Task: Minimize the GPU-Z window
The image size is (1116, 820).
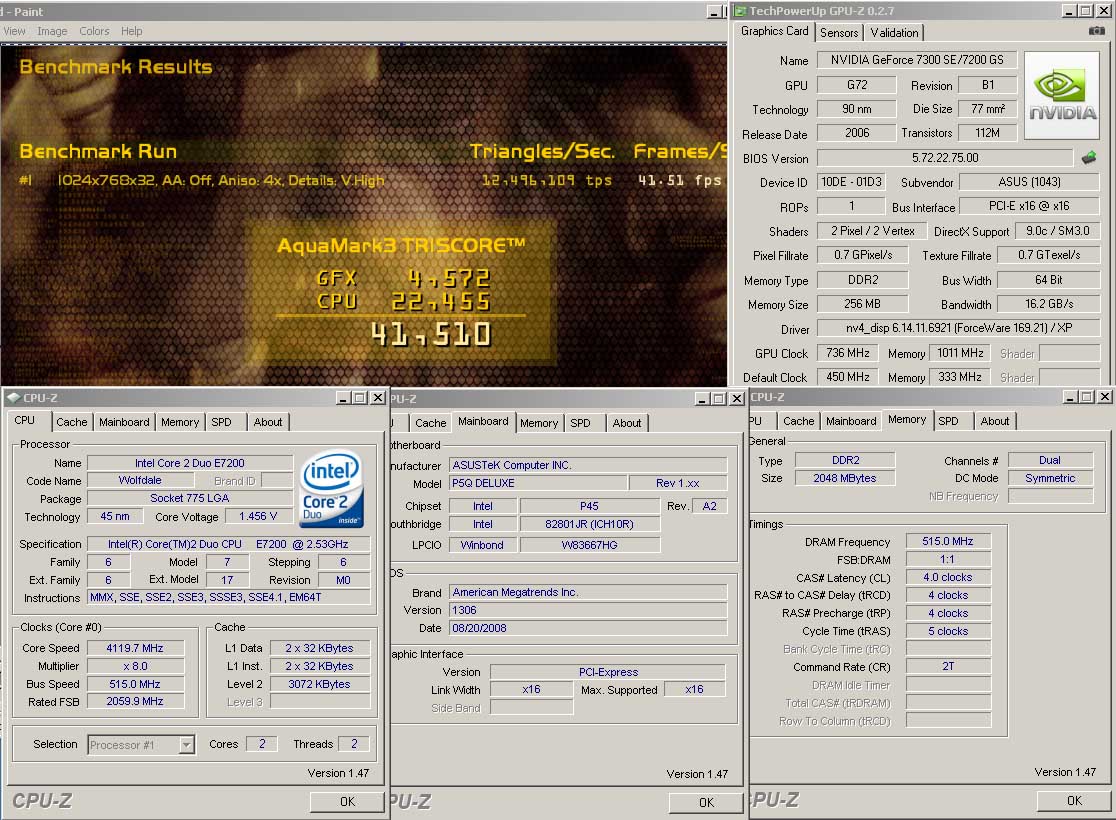Action: [x=1069, y=11]
